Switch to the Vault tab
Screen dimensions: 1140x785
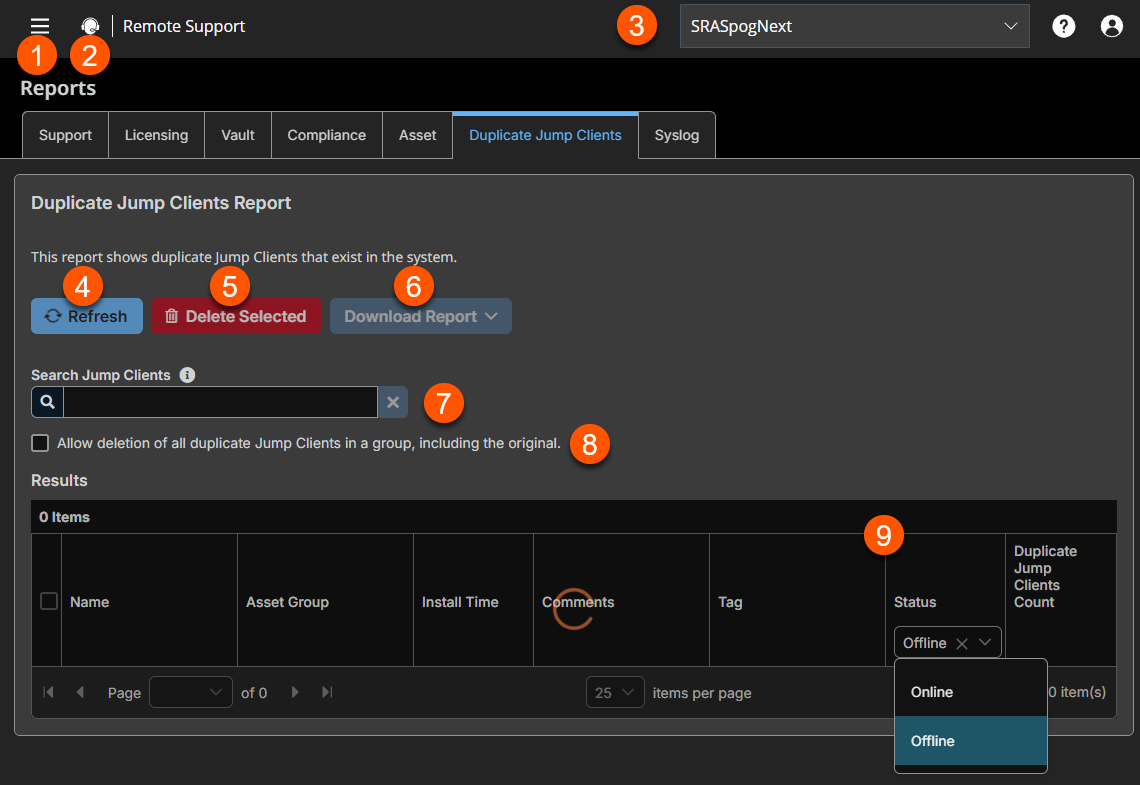(238, 135)
